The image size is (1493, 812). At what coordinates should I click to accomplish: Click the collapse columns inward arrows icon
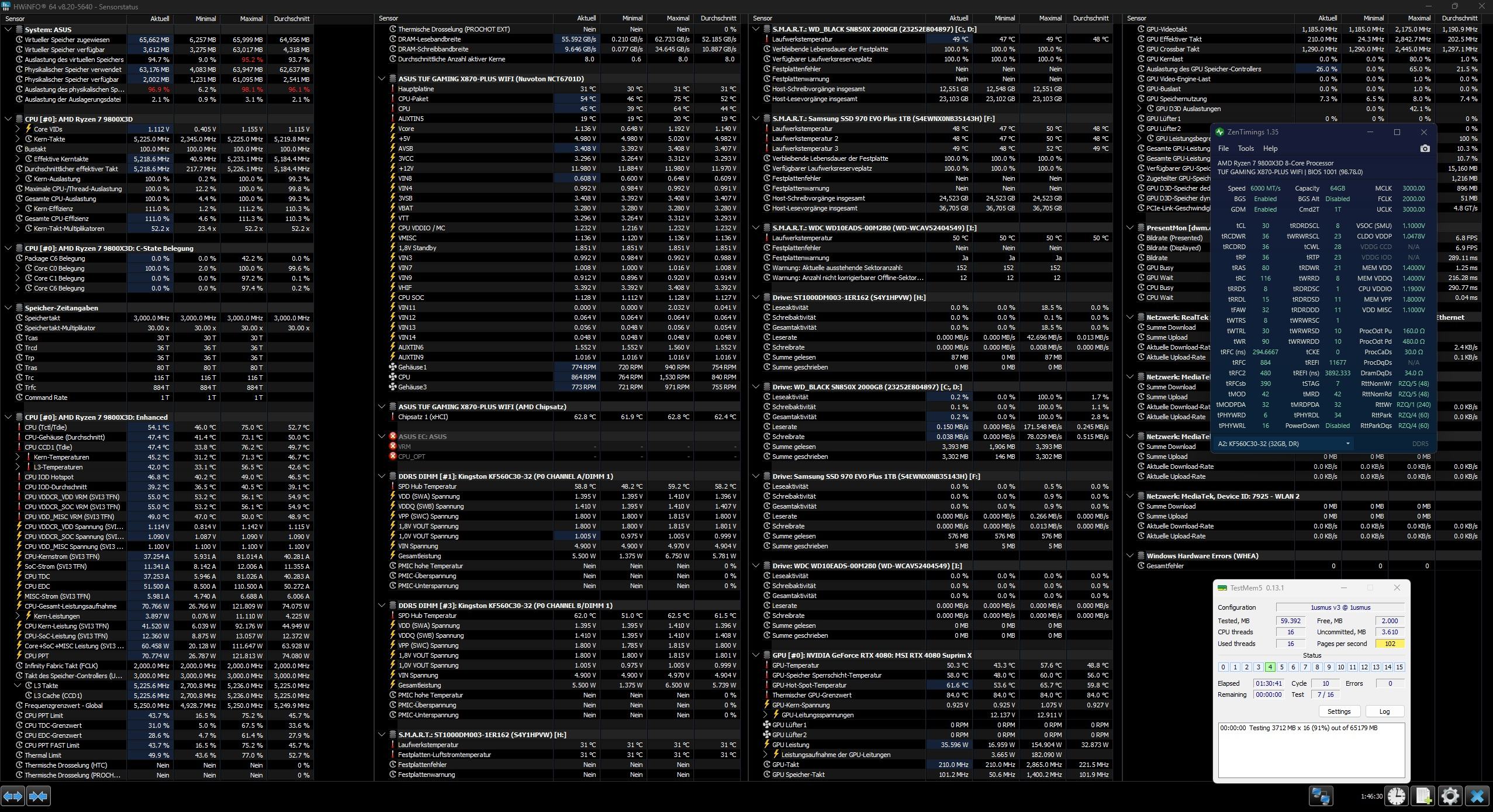tap(39, 796)
